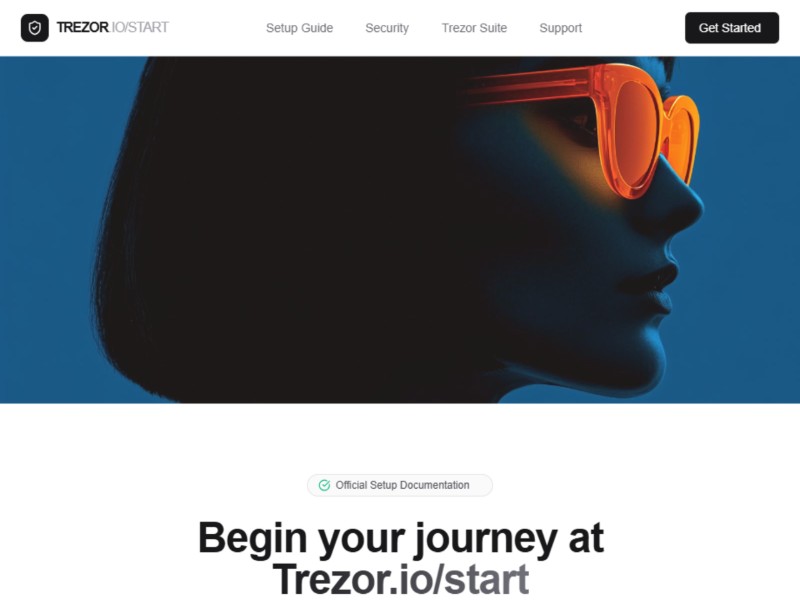Open the Trezor Suite nav link
This screenshot has height=600, width=800.
pos(474,28)
